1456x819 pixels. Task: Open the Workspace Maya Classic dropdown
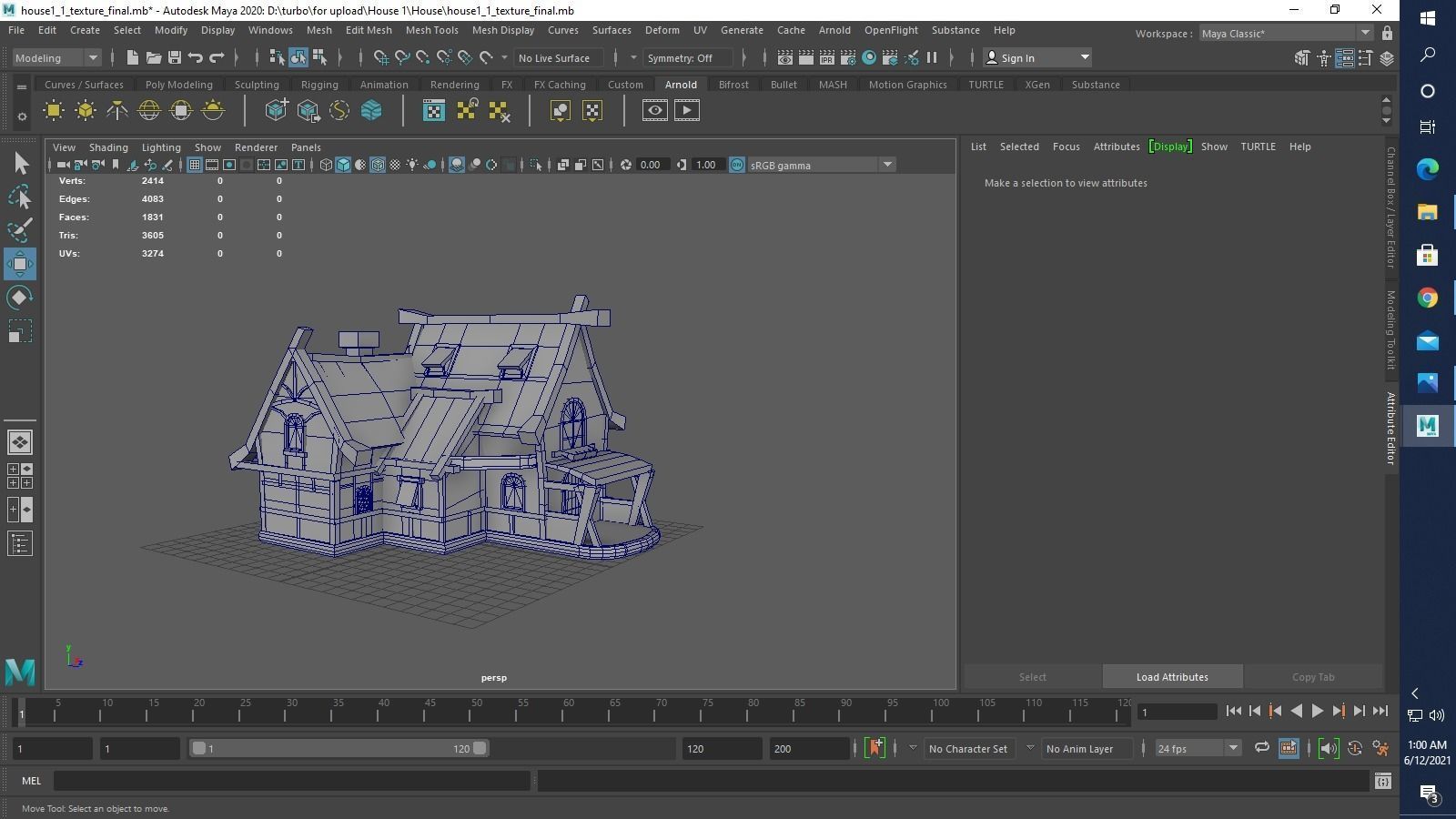[1285, 34]
